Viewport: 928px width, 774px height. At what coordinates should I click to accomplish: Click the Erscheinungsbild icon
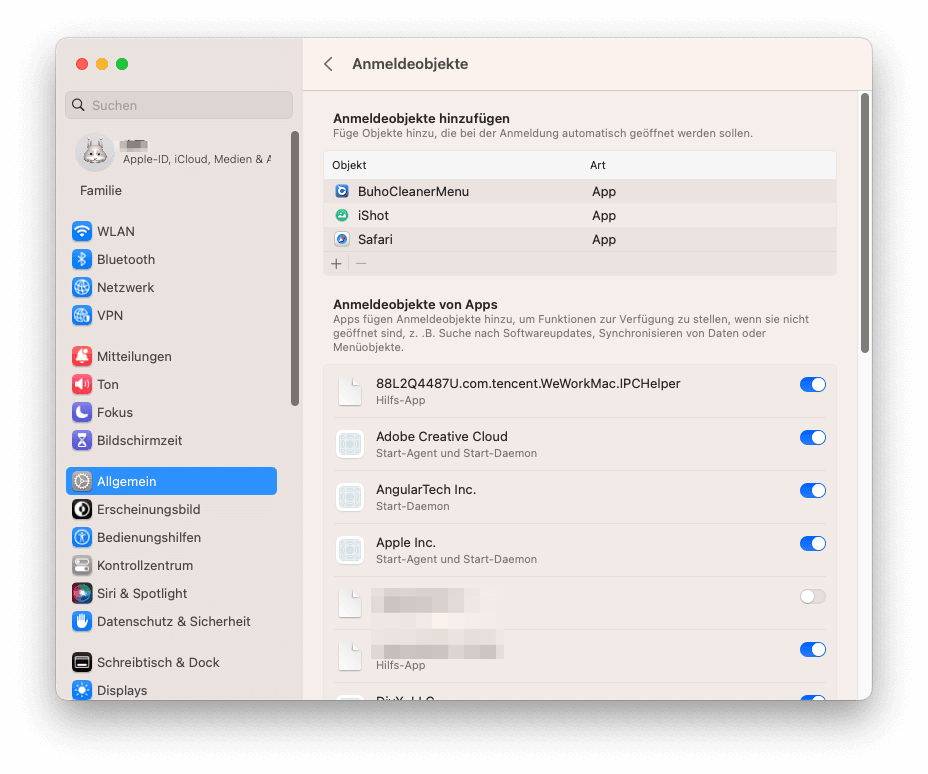click(82, 509)
